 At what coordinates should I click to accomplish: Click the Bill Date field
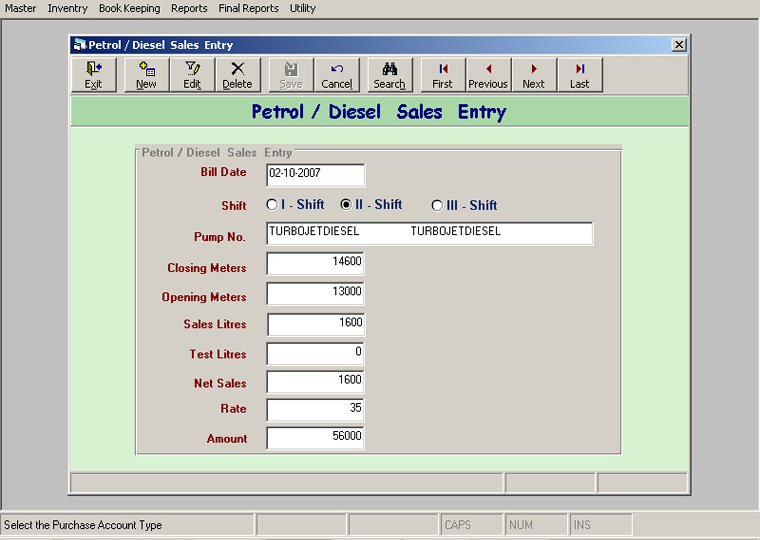tap(315, 175)
